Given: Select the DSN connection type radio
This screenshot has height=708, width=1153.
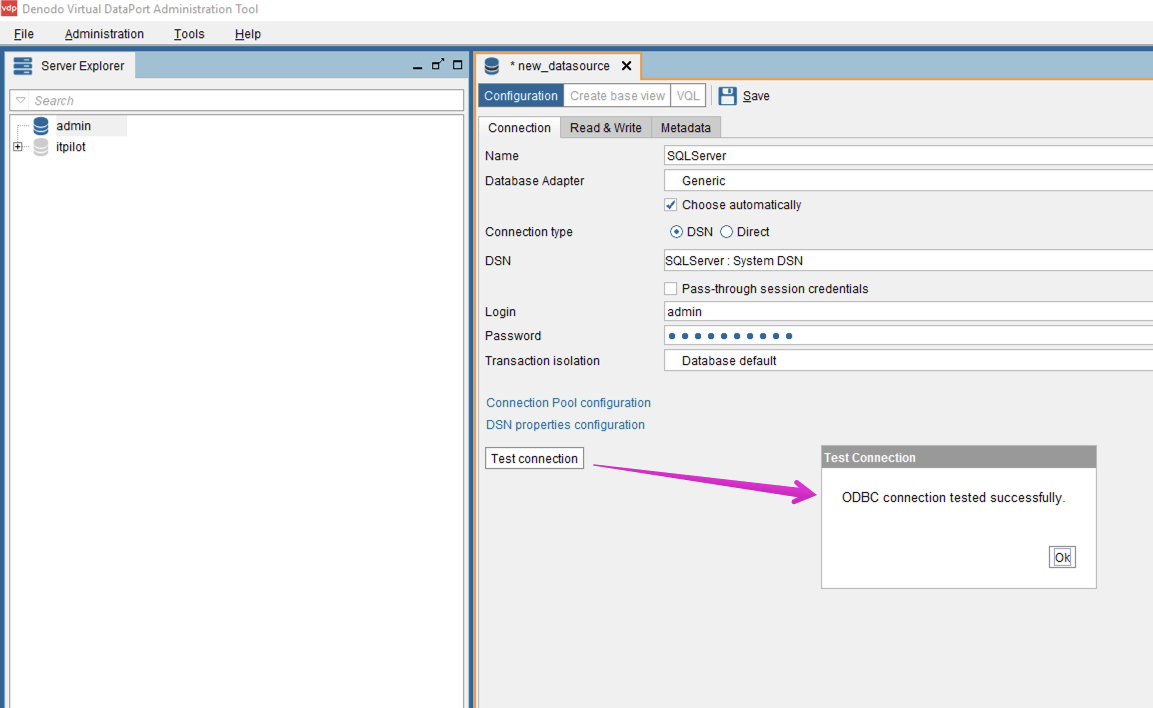Looking at the screenshot, I should point(676,232).
